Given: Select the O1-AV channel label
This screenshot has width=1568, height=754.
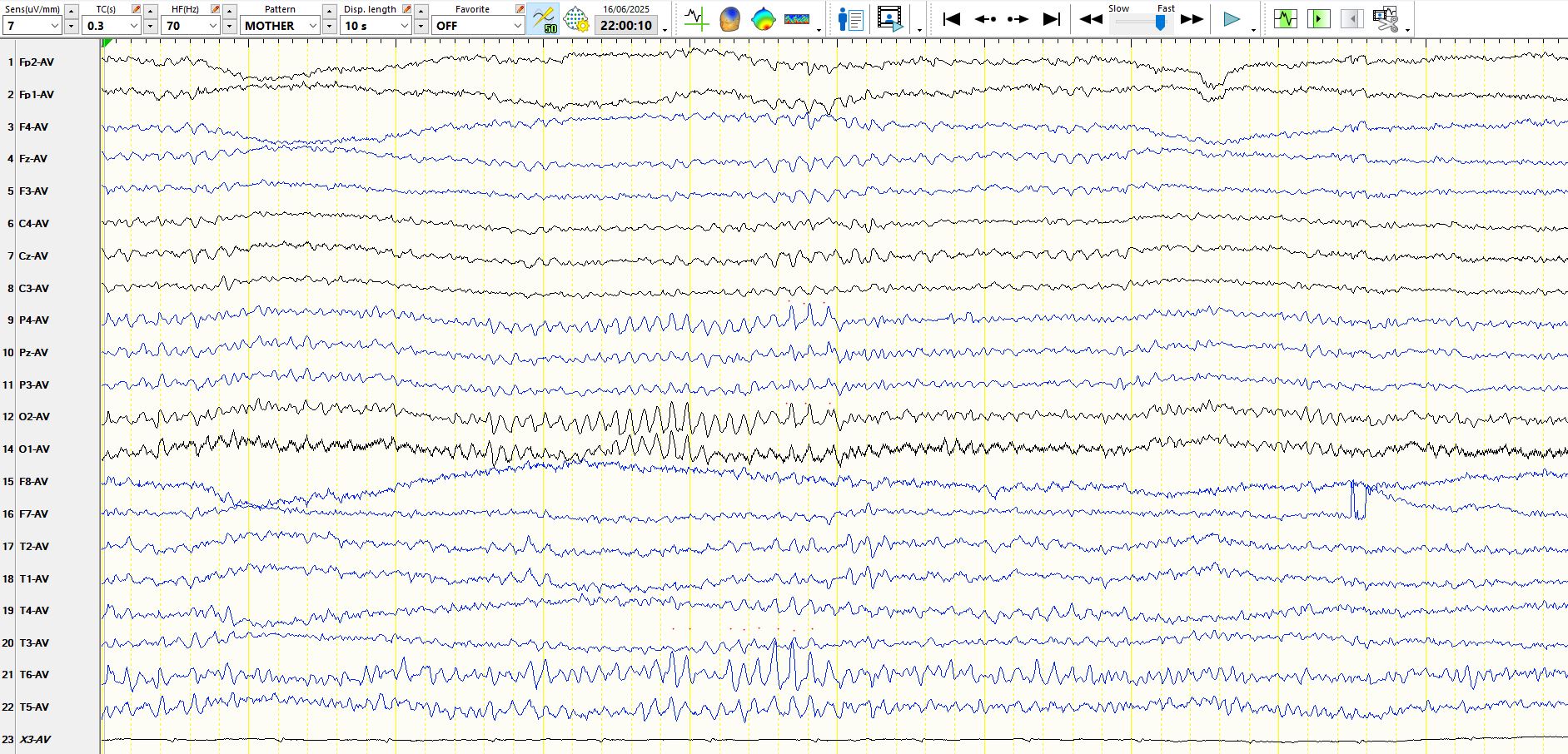Looking at the screenshot, I should 34,449.
